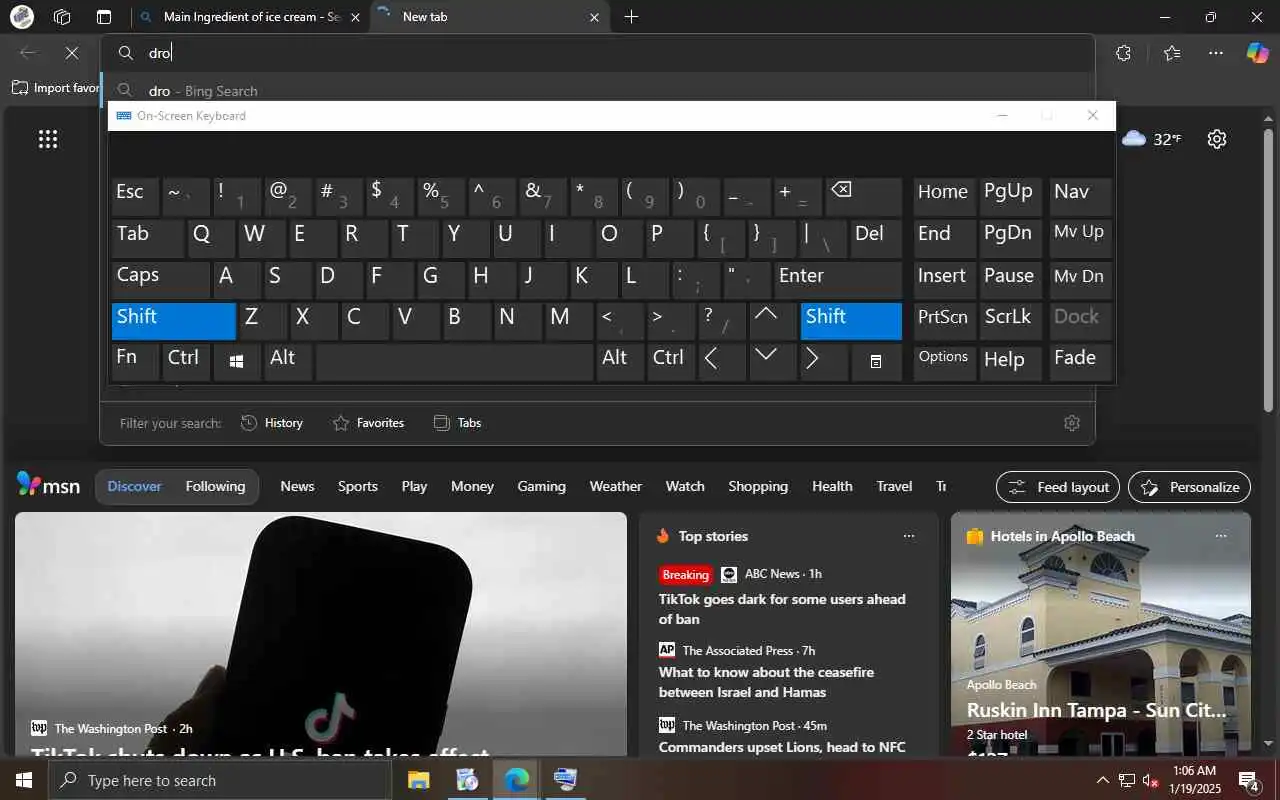Toggle the left Ctrl key
The width and height of the screenshot is (1280, 800).
pos(186,361)
